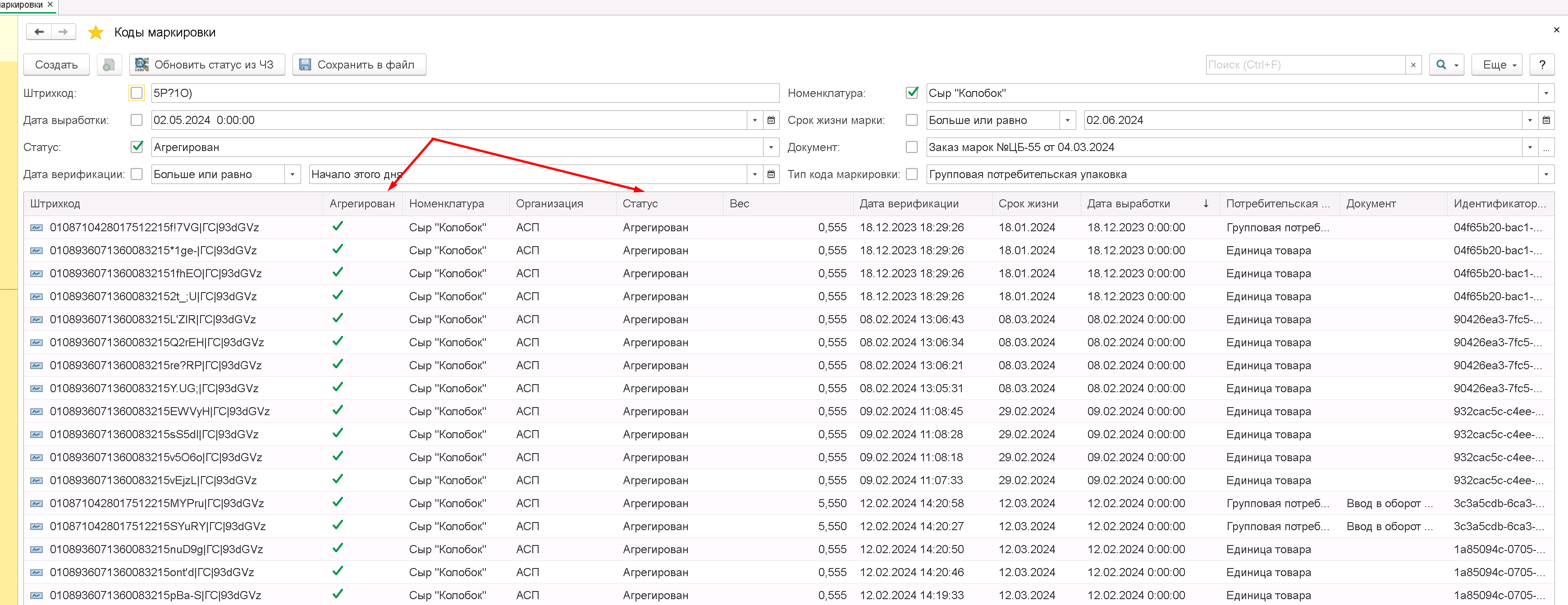Clear the search field with its x button
Viewport: 1568px width, 605px height.
pos(1413,64)
